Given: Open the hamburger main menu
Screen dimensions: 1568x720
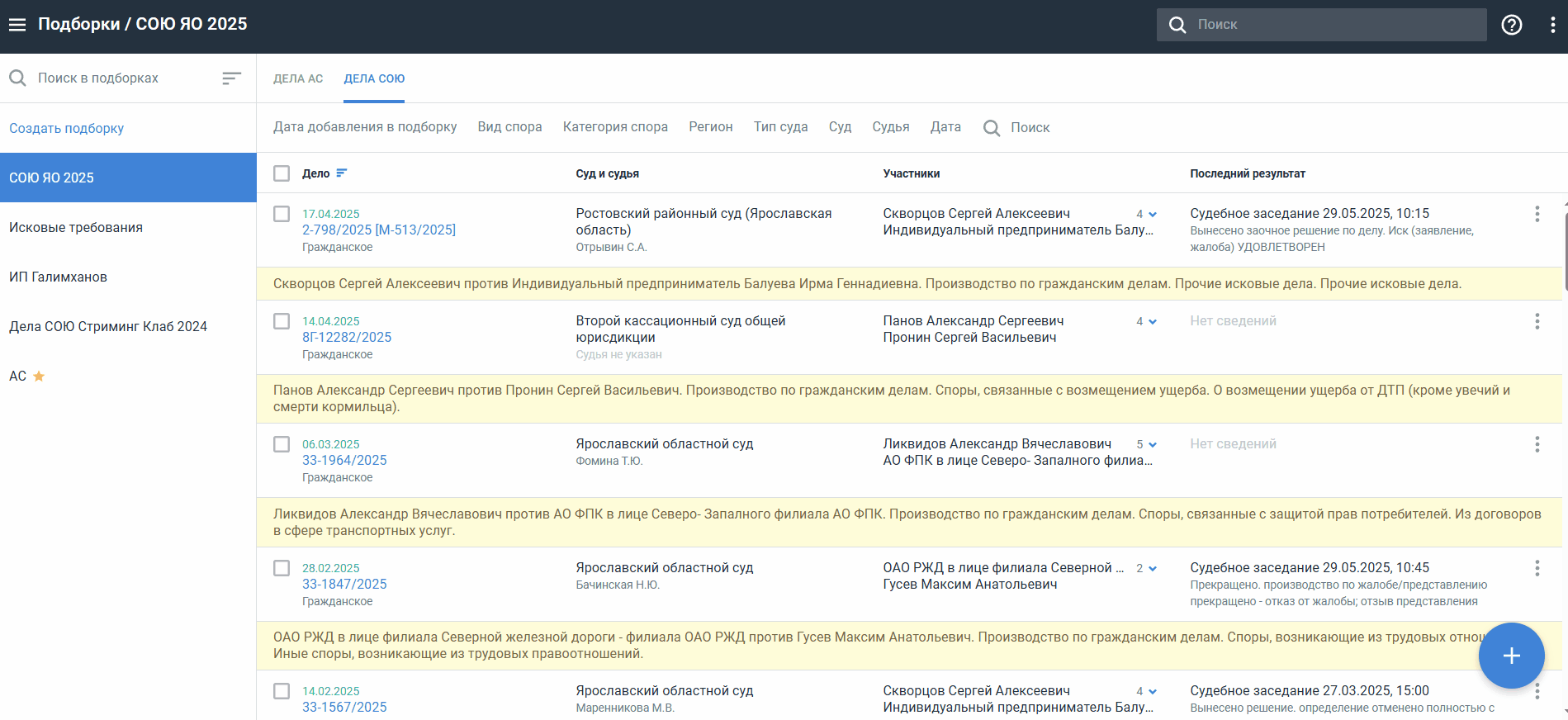Looking at the screenshot, I should 17,25.
